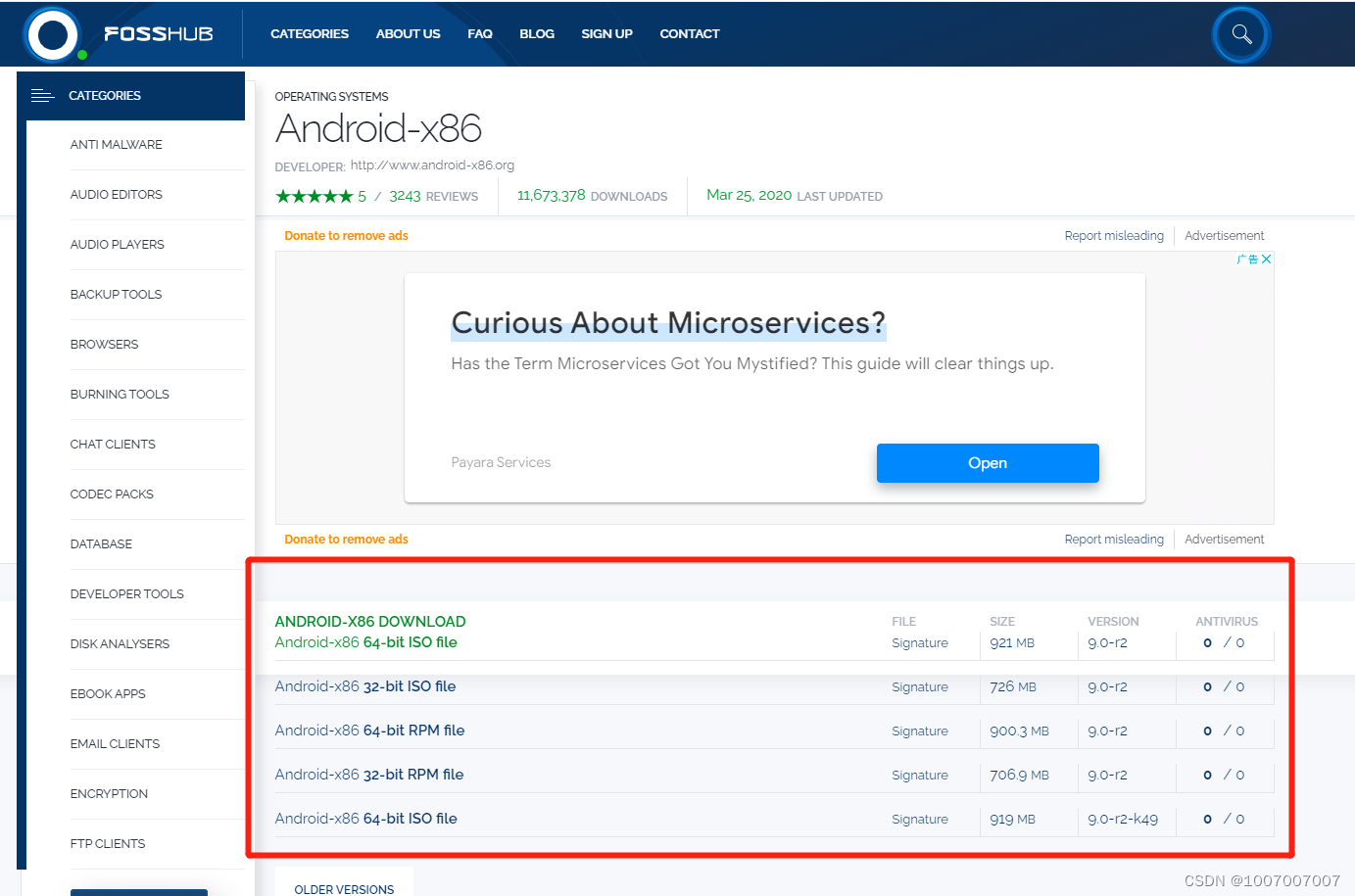Click the FossHub logo icon
Image resolution: width=1355 pixels, height=896 pixels.
[53, 35]
